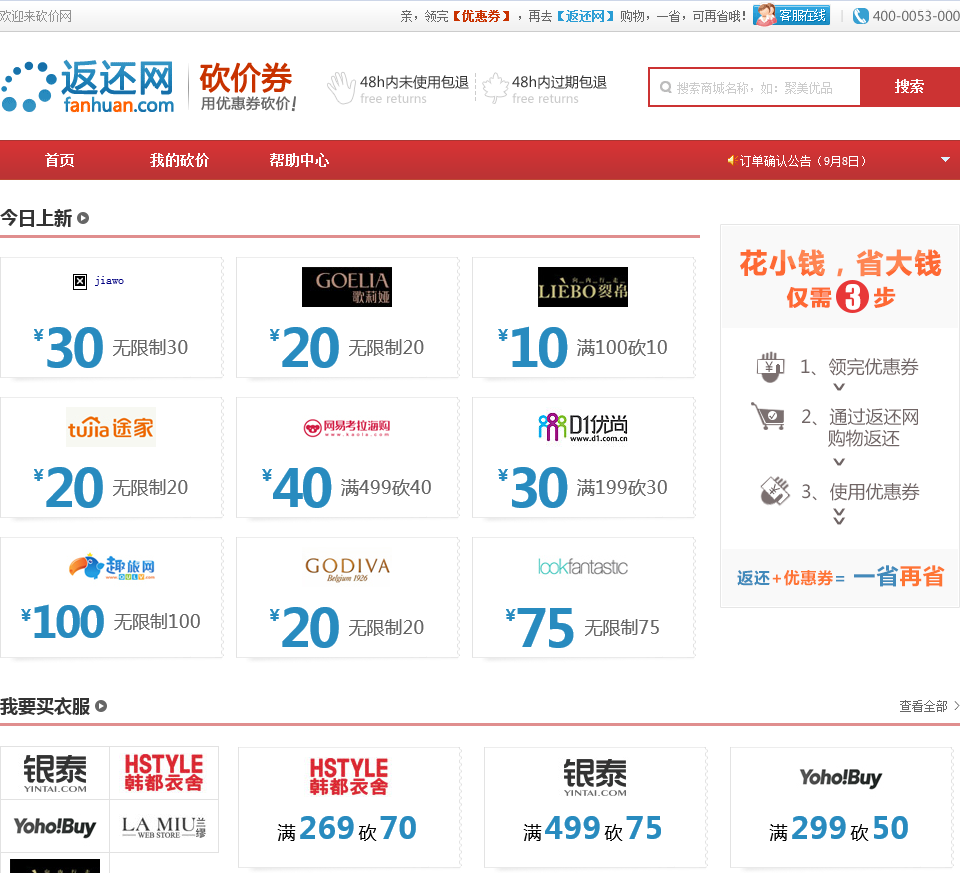Click the lookfantastic logo
Viewport: 960px width, 873px height.
583,567
